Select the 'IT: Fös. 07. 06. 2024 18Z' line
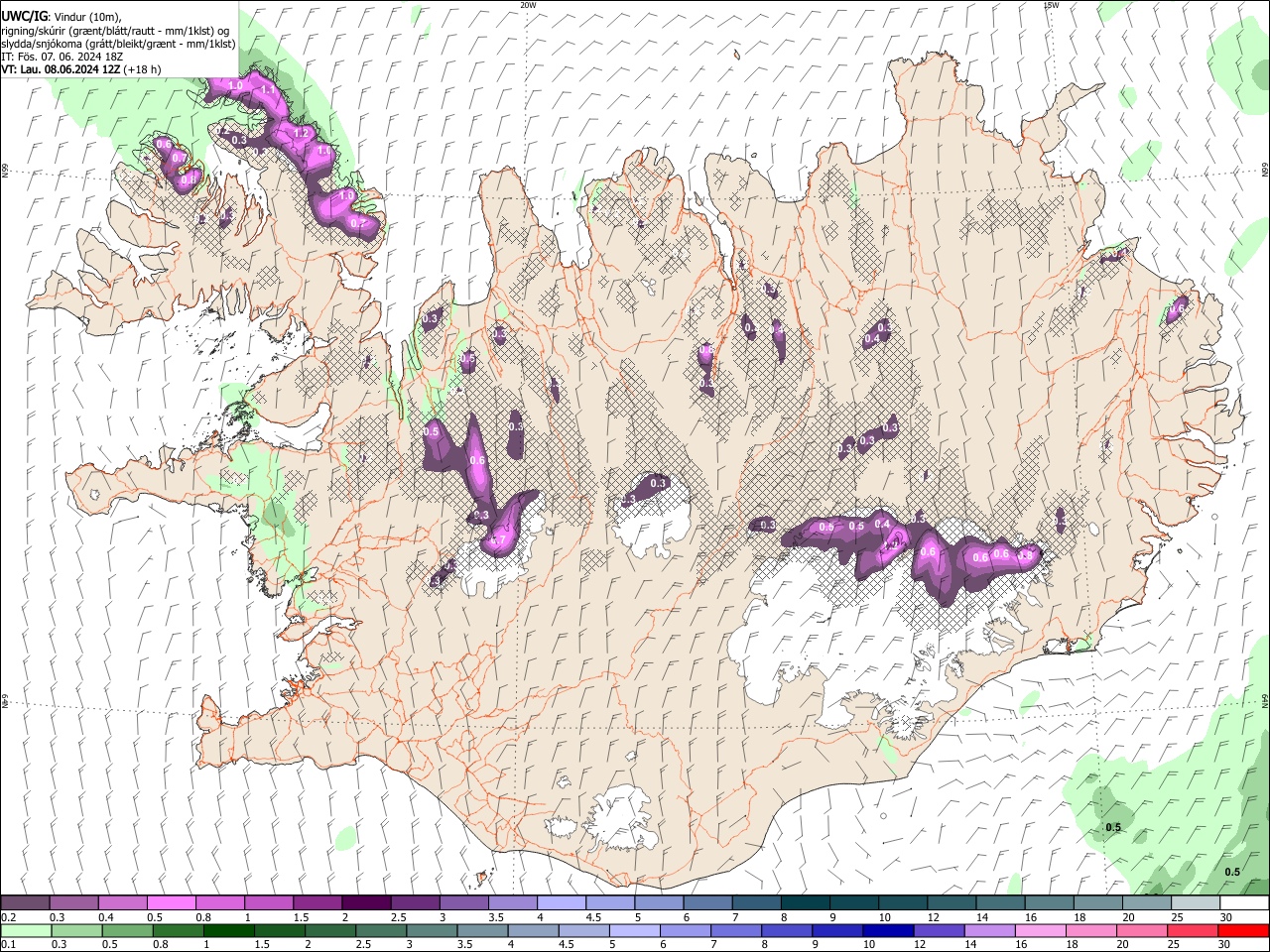 pyautogui.click(x=63, y=58)
